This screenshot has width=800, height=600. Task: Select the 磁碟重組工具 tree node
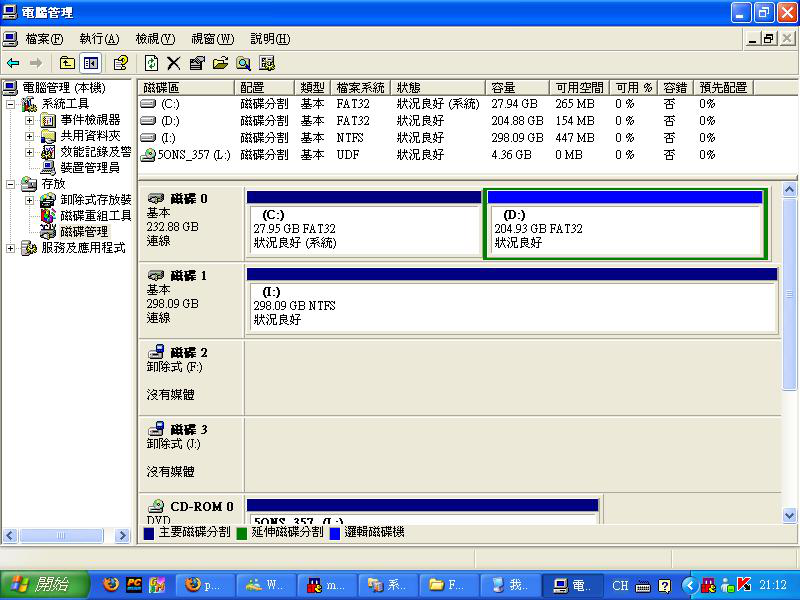[95, 216]
